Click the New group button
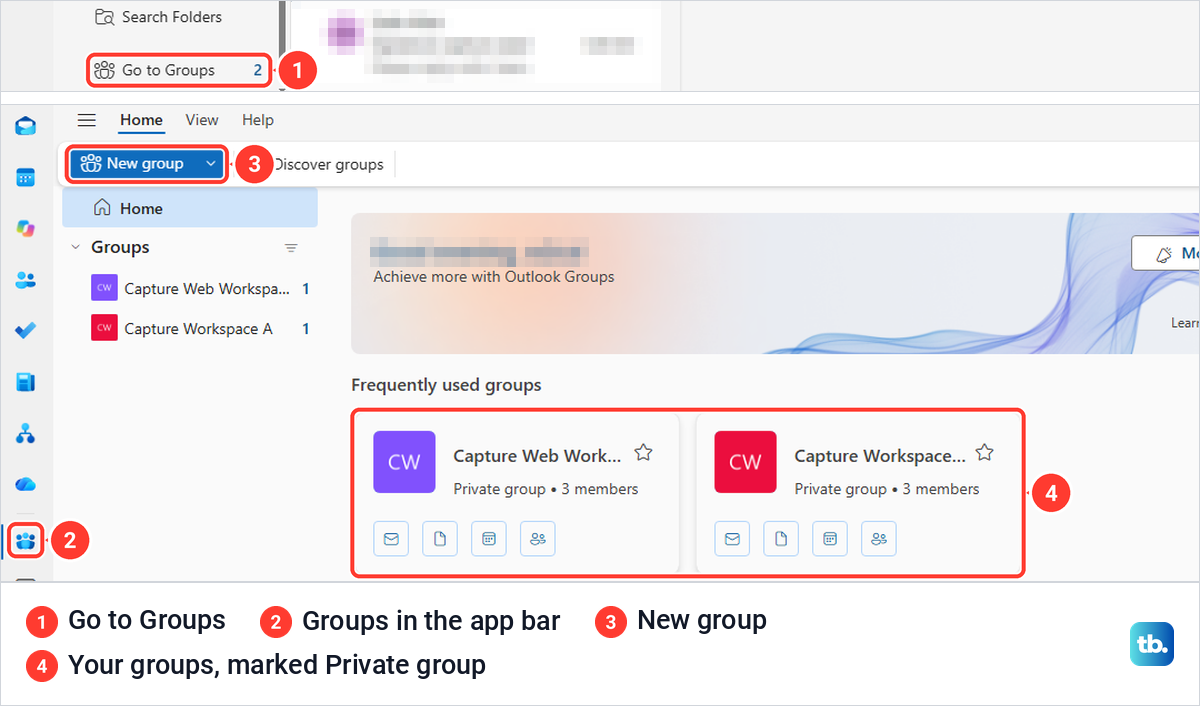1200x706 pixels. tap(133, 164)
